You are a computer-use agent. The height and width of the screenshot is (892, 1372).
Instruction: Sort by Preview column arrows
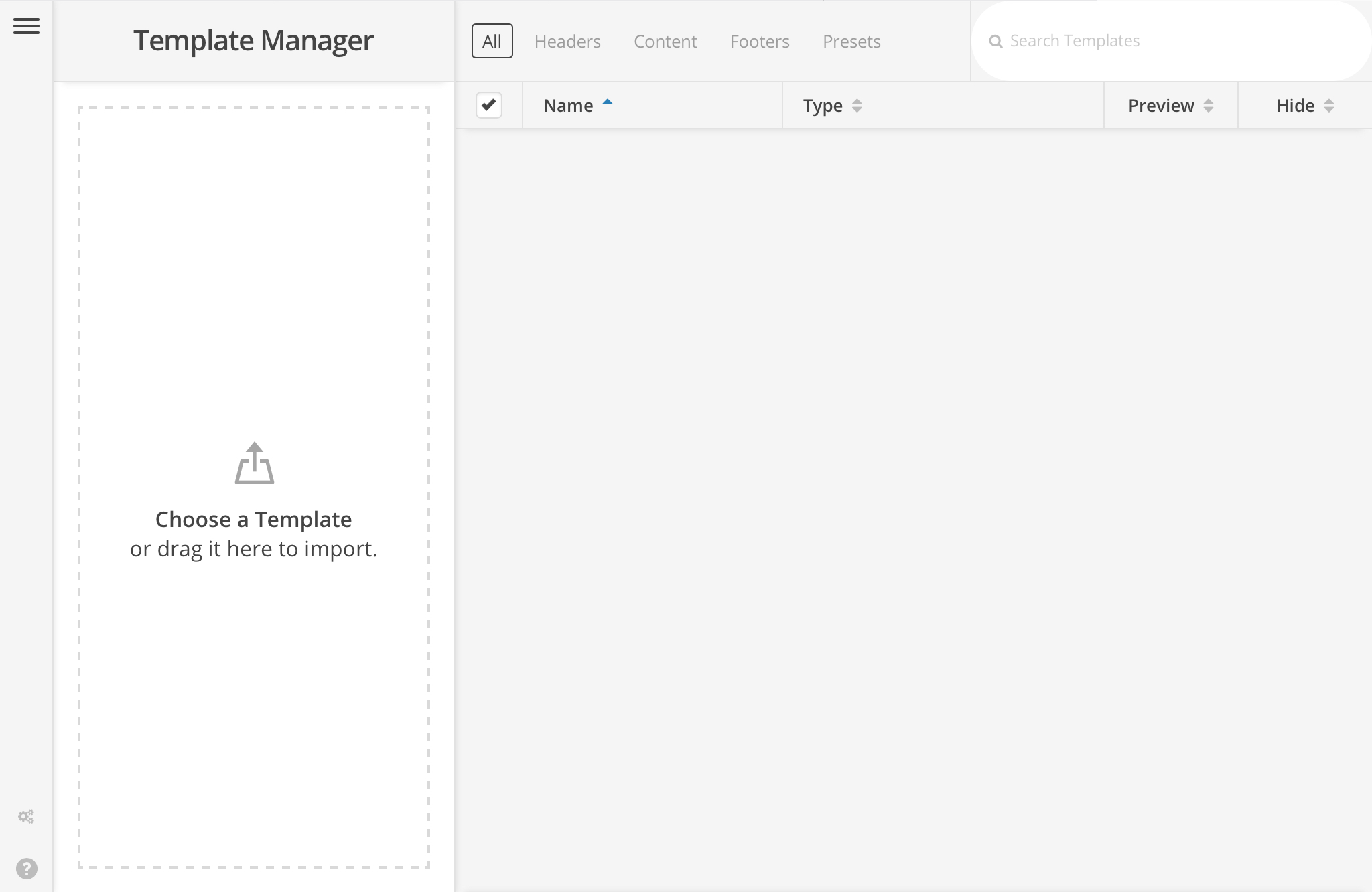1209,106
